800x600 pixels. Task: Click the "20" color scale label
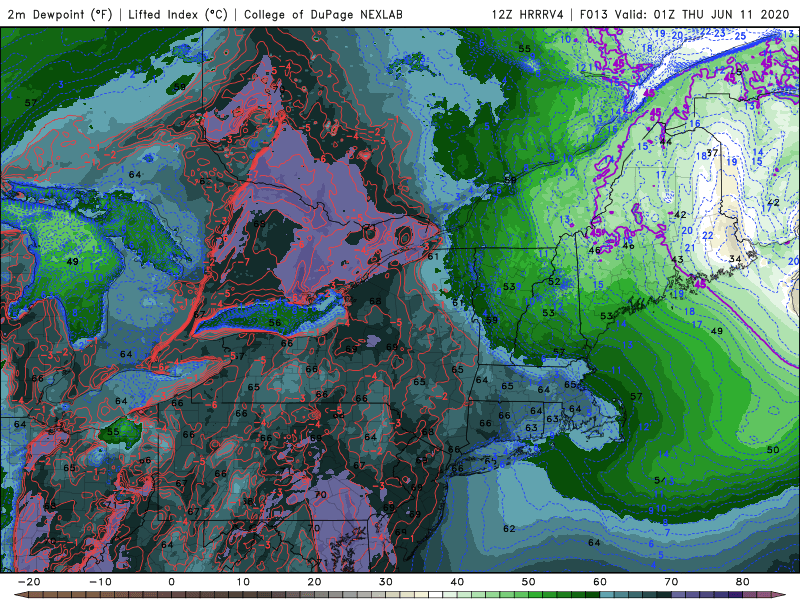[314, 582]
